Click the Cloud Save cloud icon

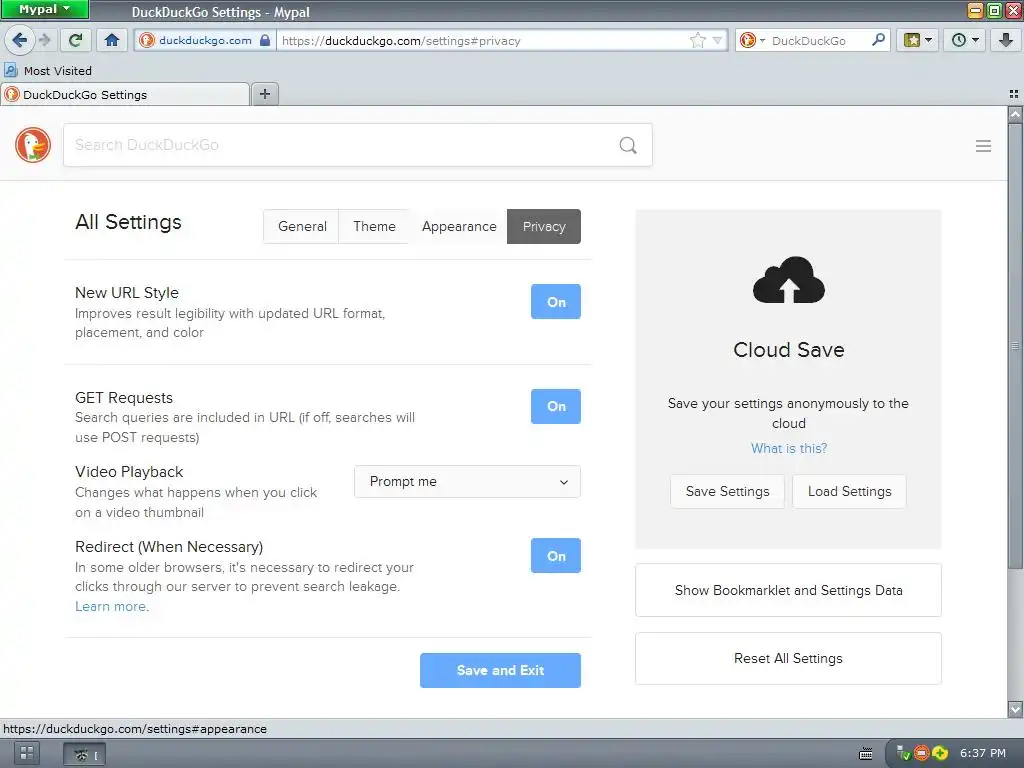point(788,280)
